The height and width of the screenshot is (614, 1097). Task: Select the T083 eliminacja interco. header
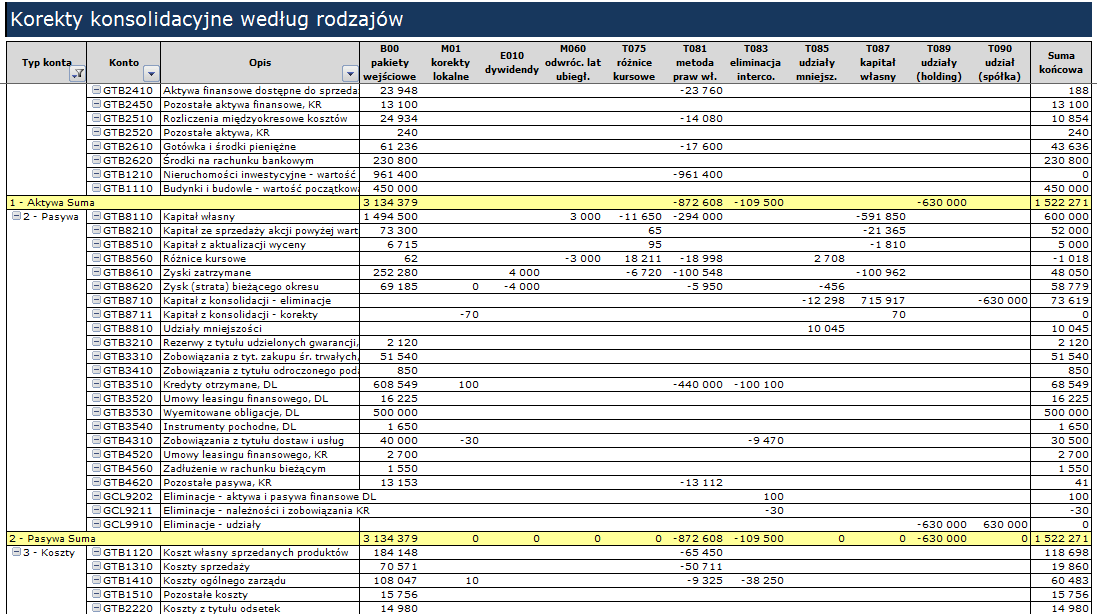(x=756, y=62)
